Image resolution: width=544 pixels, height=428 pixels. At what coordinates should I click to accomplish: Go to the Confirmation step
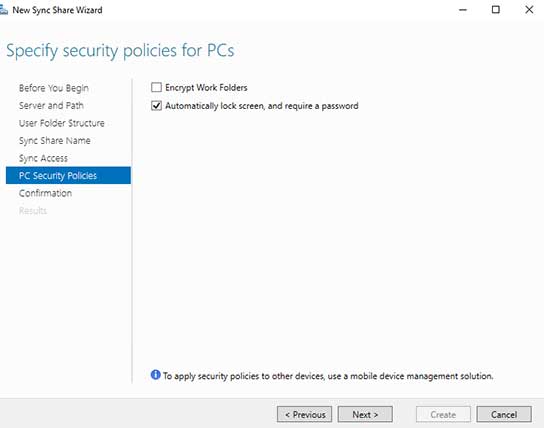click(45, 193)
